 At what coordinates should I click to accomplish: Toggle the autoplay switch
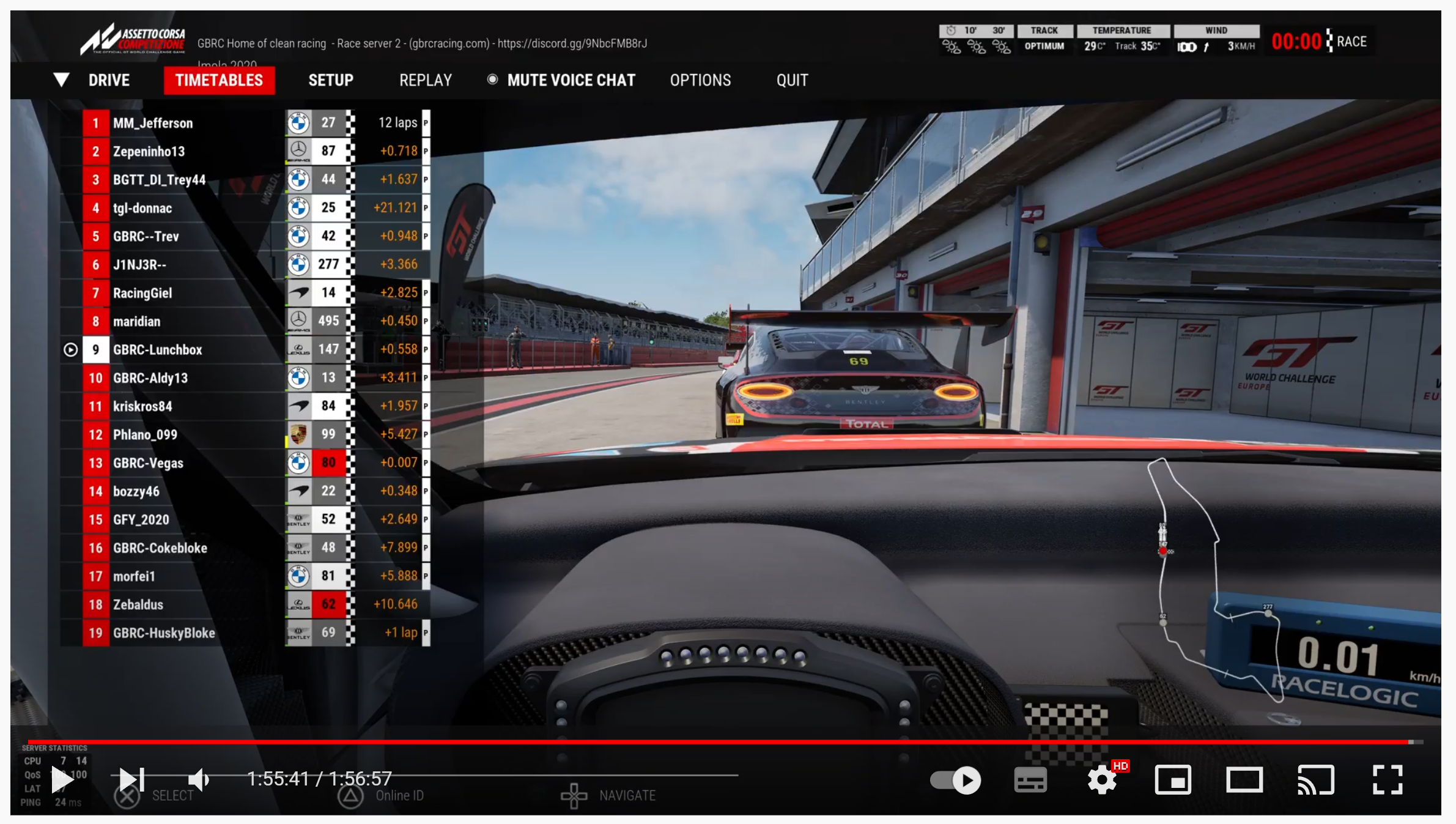[x=956, y=781]
